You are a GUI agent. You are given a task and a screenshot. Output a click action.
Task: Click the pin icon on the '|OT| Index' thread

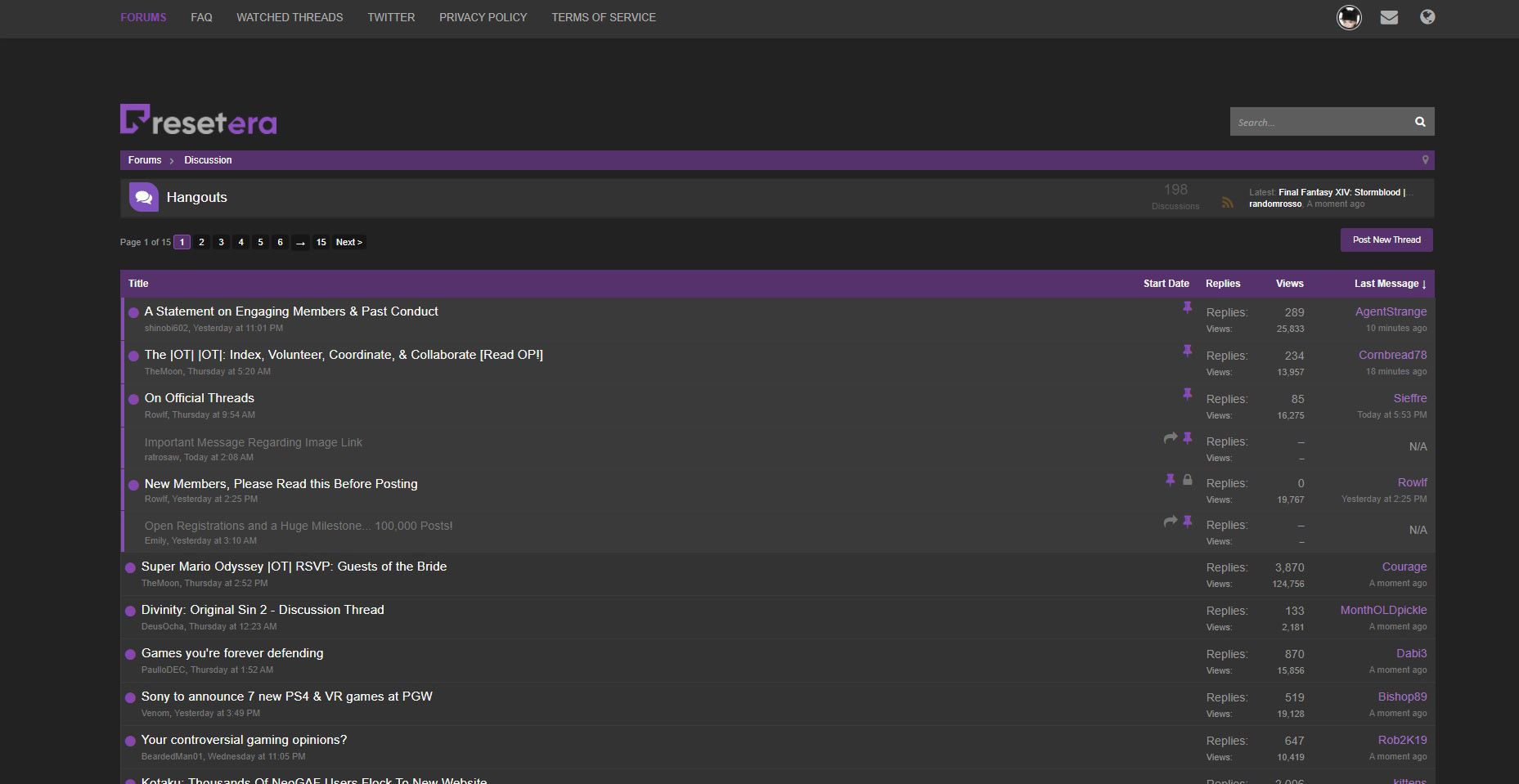pyautogui.click(x=1187, y=351)
